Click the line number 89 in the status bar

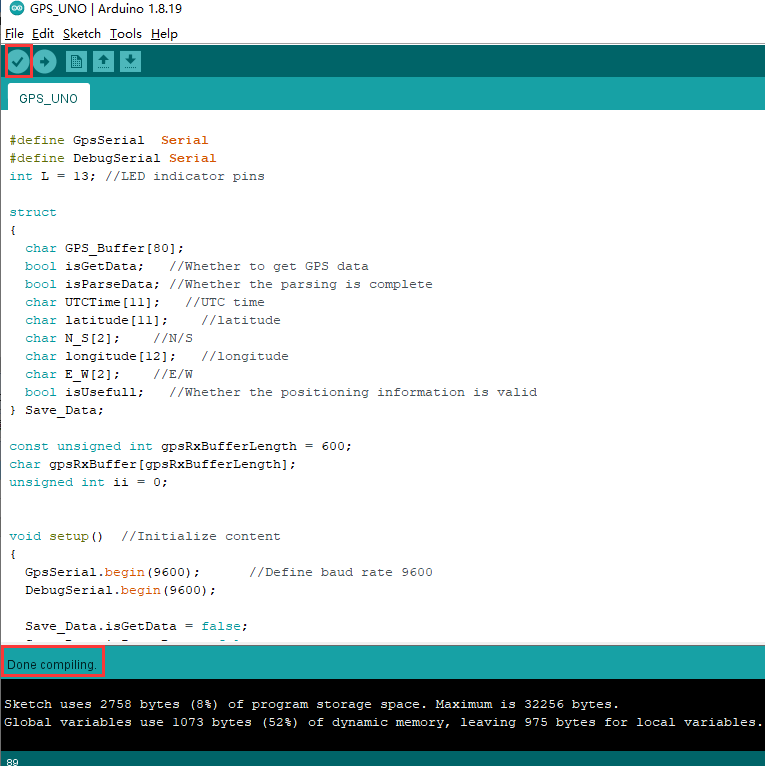tap(13, 762)
